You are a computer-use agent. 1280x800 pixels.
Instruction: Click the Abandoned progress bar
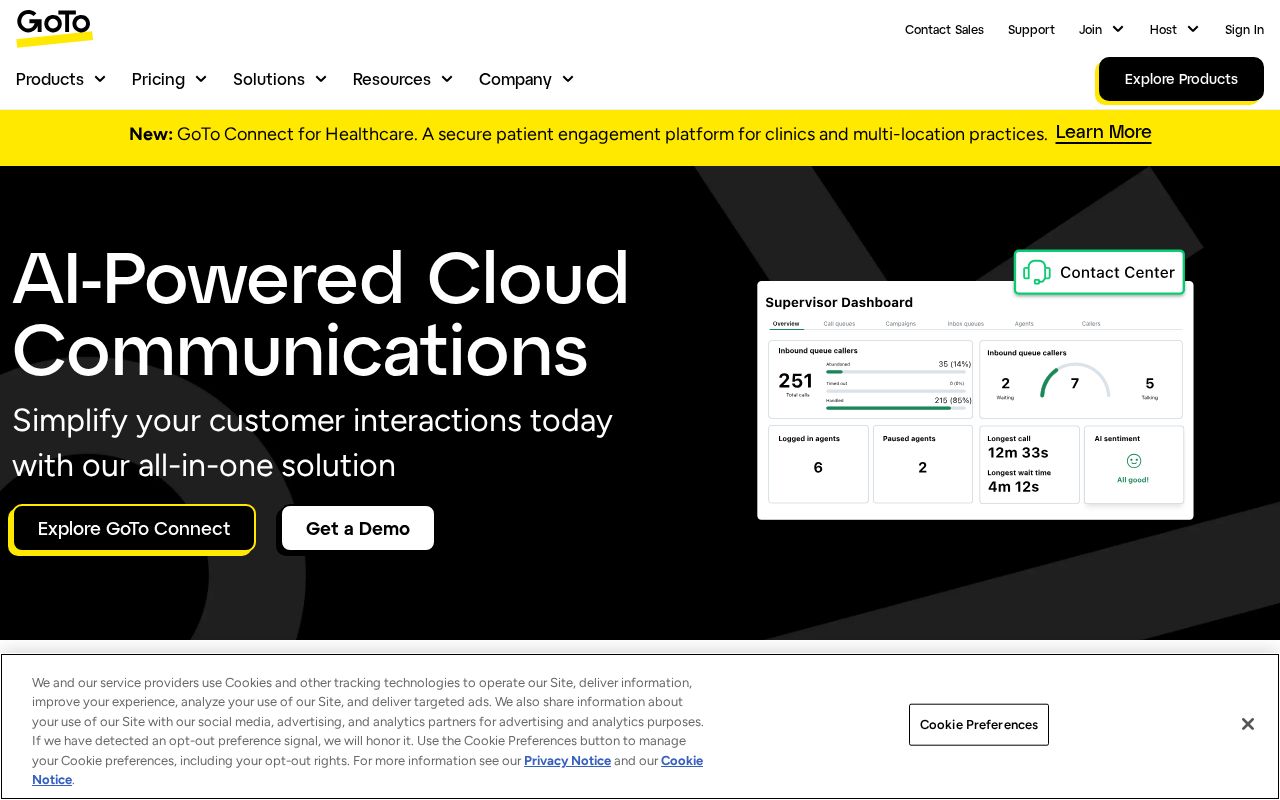click(896, 372)
